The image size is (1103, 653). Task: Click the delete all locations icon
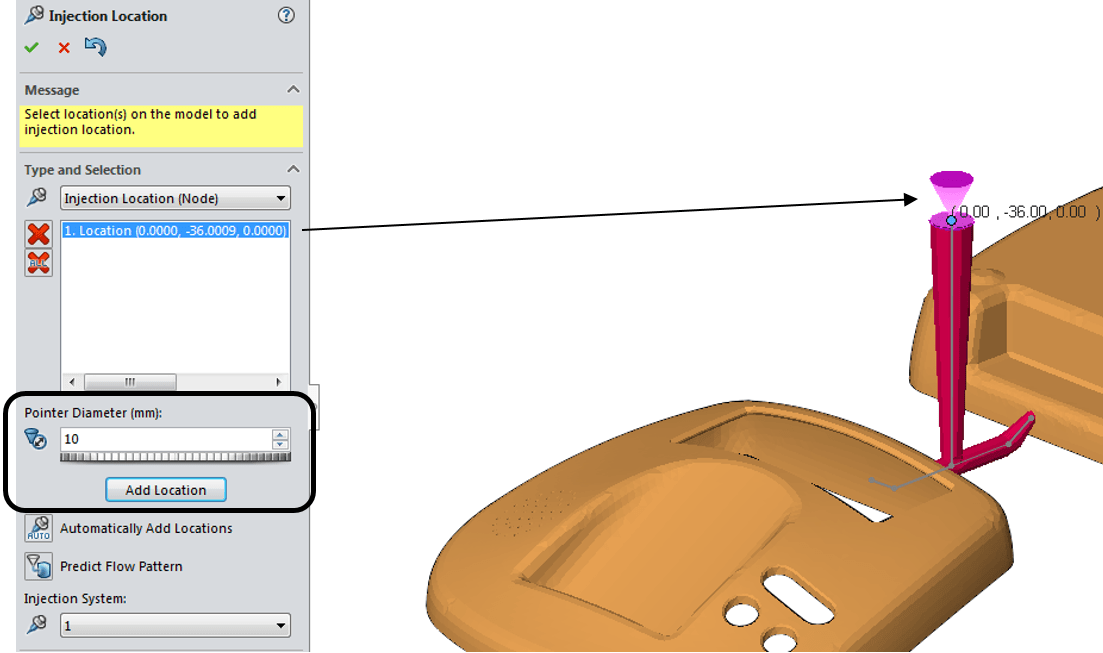[x=39, y=263]
